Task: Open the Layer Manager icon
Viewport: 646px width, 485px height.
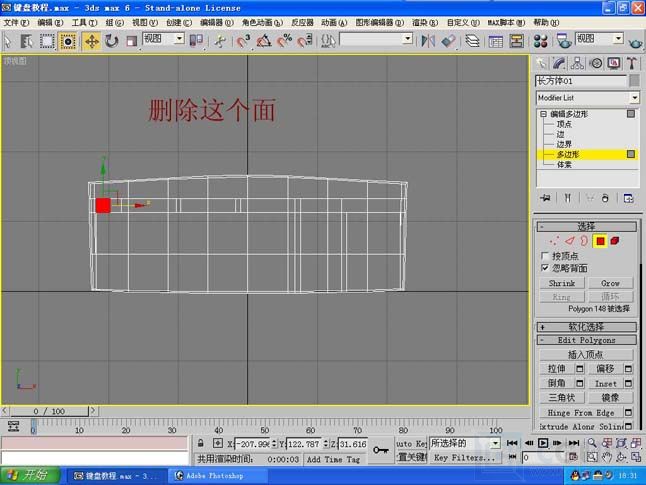Action: [472, 41]
